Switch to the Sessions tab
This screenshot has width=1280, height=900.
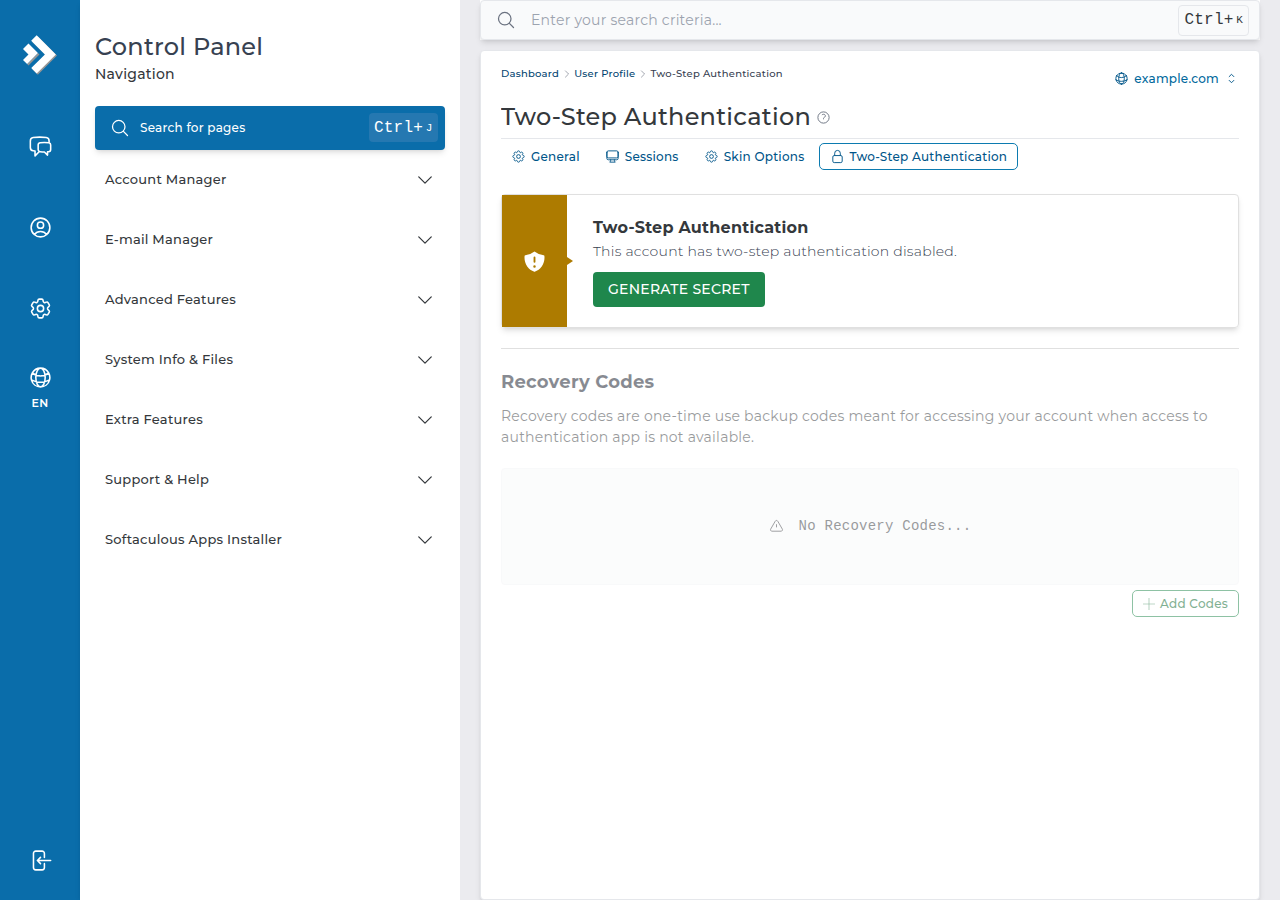(642, 157)
